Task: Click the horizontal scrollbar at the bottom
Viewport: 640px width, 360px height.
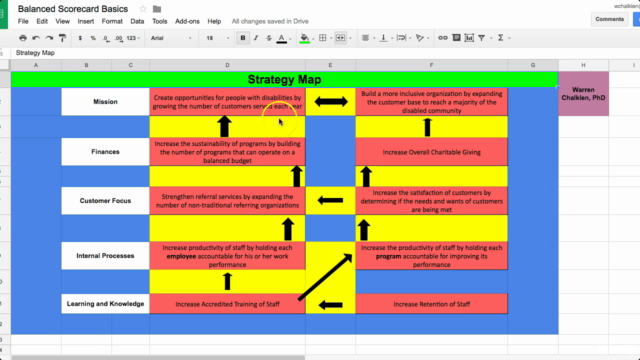Action: coord(158,358)
